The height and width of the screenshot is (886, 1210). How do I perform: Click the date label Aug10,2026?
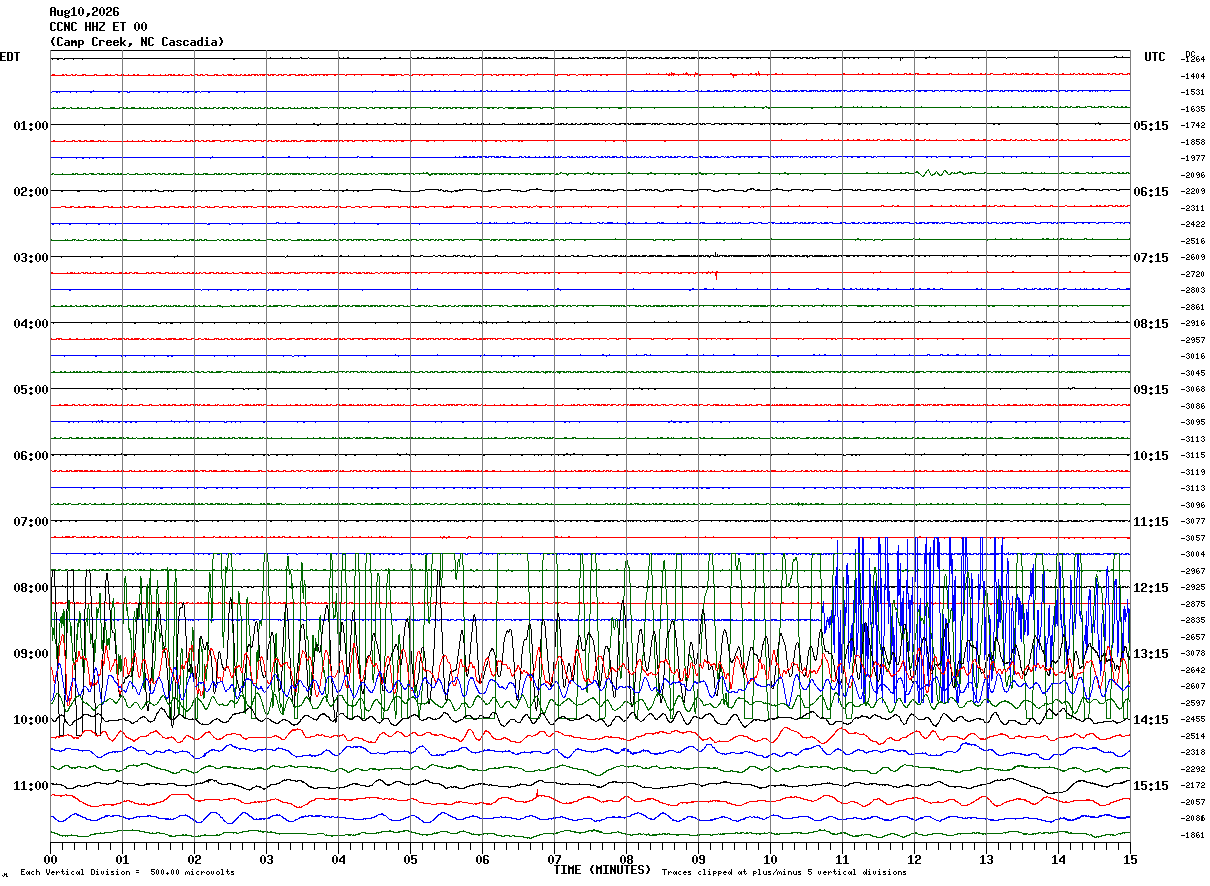point(84,12)
